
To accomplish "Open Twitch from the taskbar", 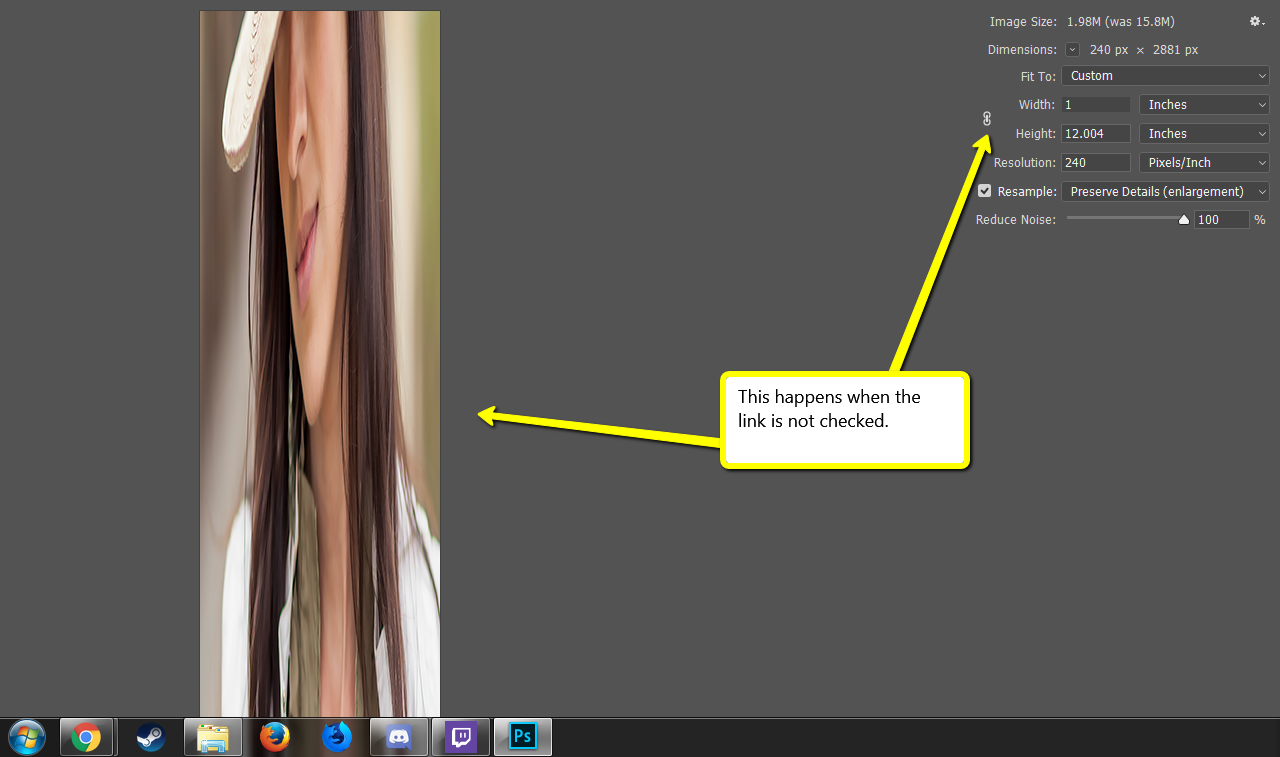I will pos(461,738).
